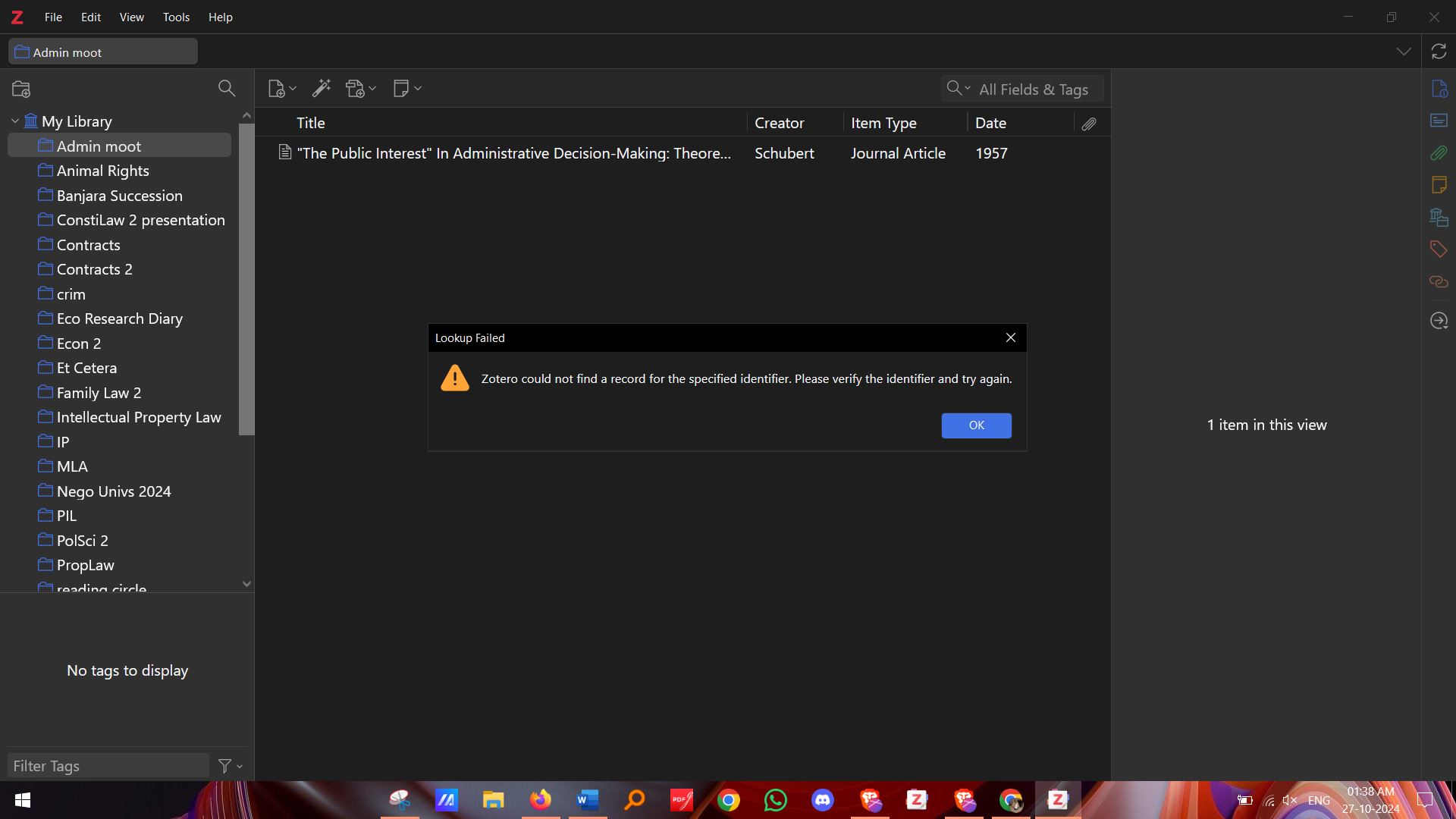Click the collection search magnifier icon
Viewport: 1456px width, 819px height.
226,88
